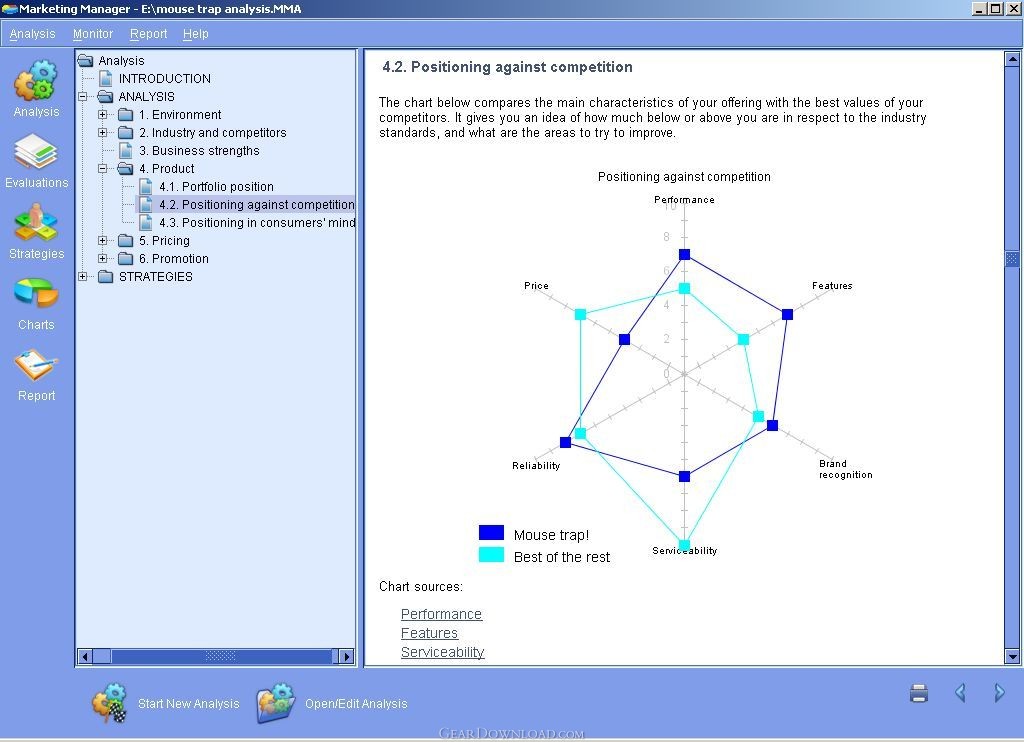Open the Help menu
Screen dimensions: 1024x742
pos(195,34)
